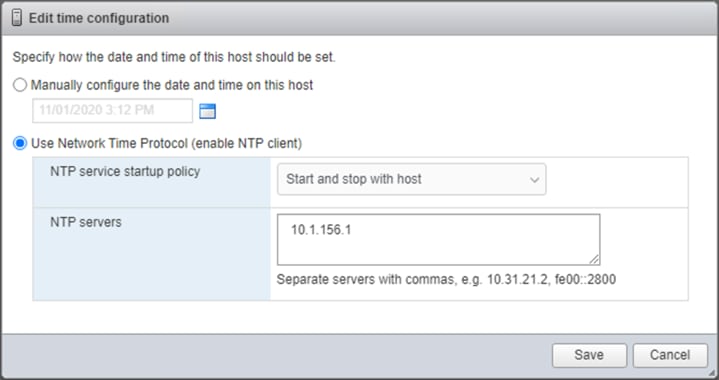Image resolution: width=719 pixels, height=380 pixels.
Task: Click the NTP servers textarea resize handle
Action: tap(594, 259)
